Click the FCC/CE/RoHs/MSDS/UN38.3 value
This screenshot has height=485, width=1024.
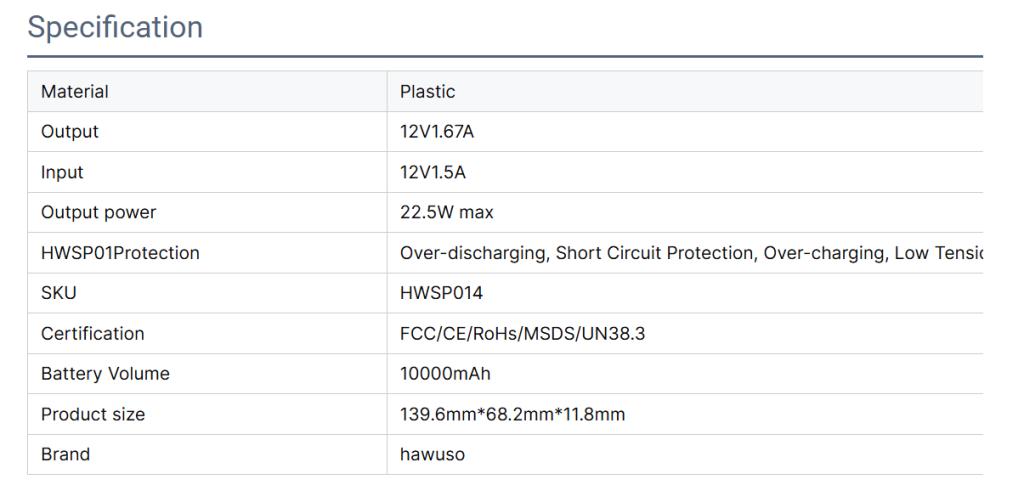click(522, 334)
